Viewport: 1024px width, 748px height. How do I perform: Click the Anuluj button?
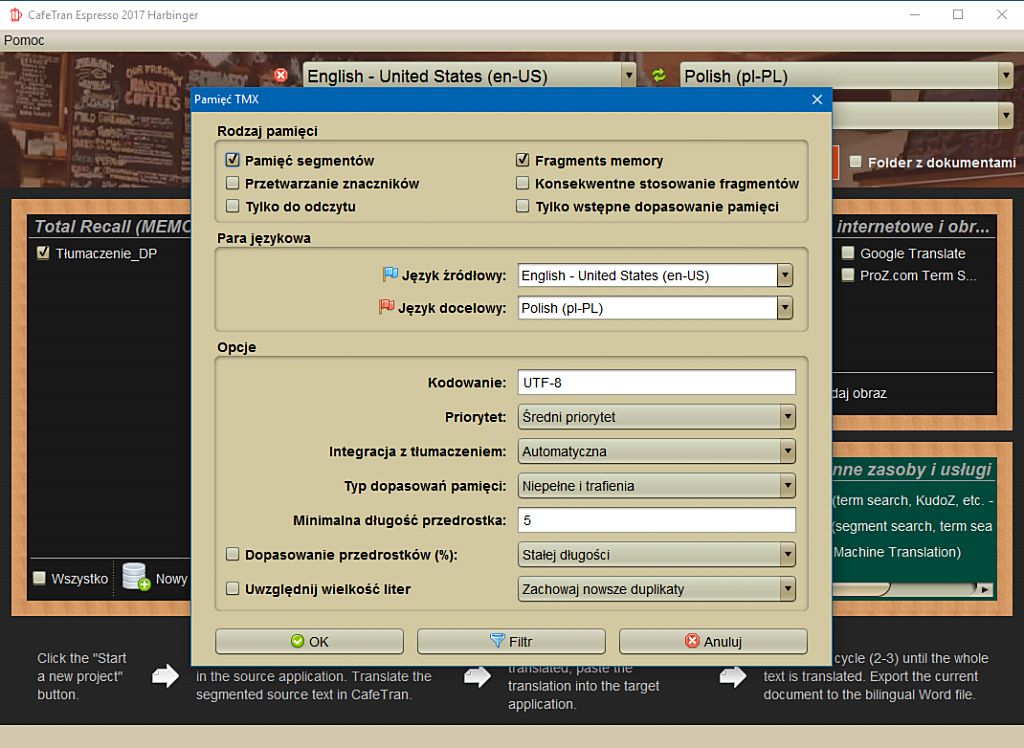click(x=713, y=641)
